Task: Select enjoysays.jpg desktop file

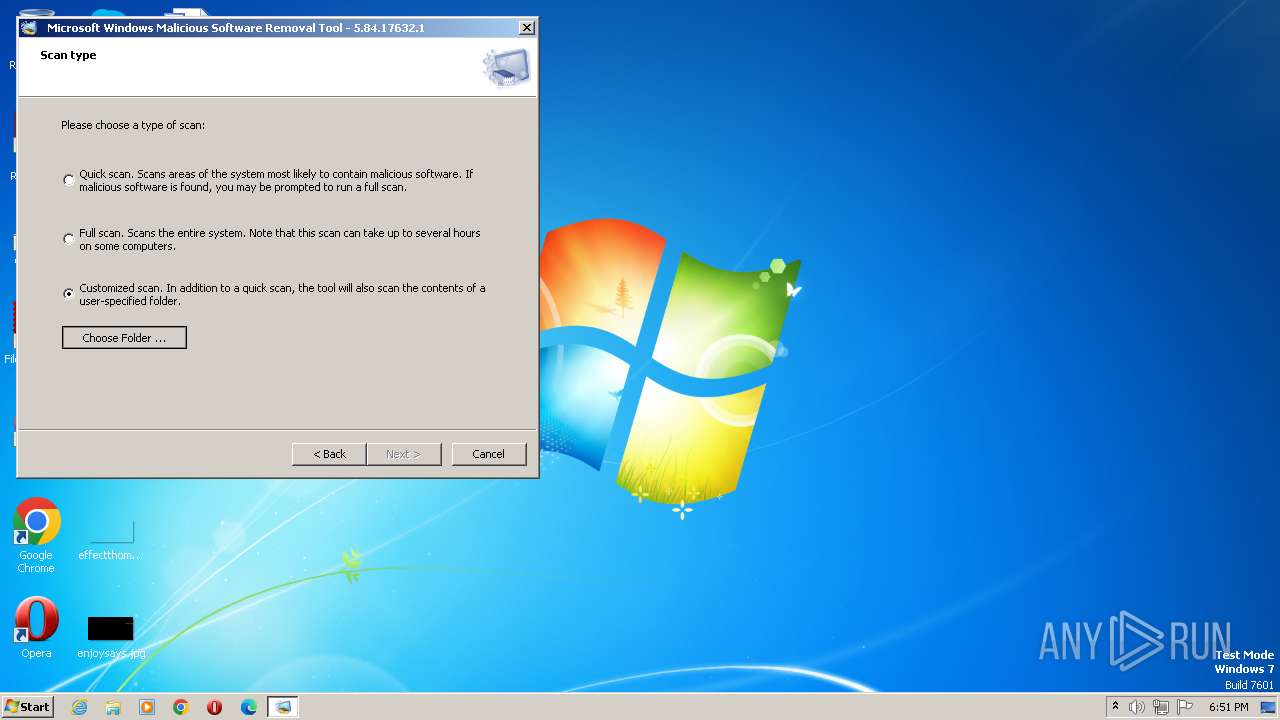Action: click(111, 637)
